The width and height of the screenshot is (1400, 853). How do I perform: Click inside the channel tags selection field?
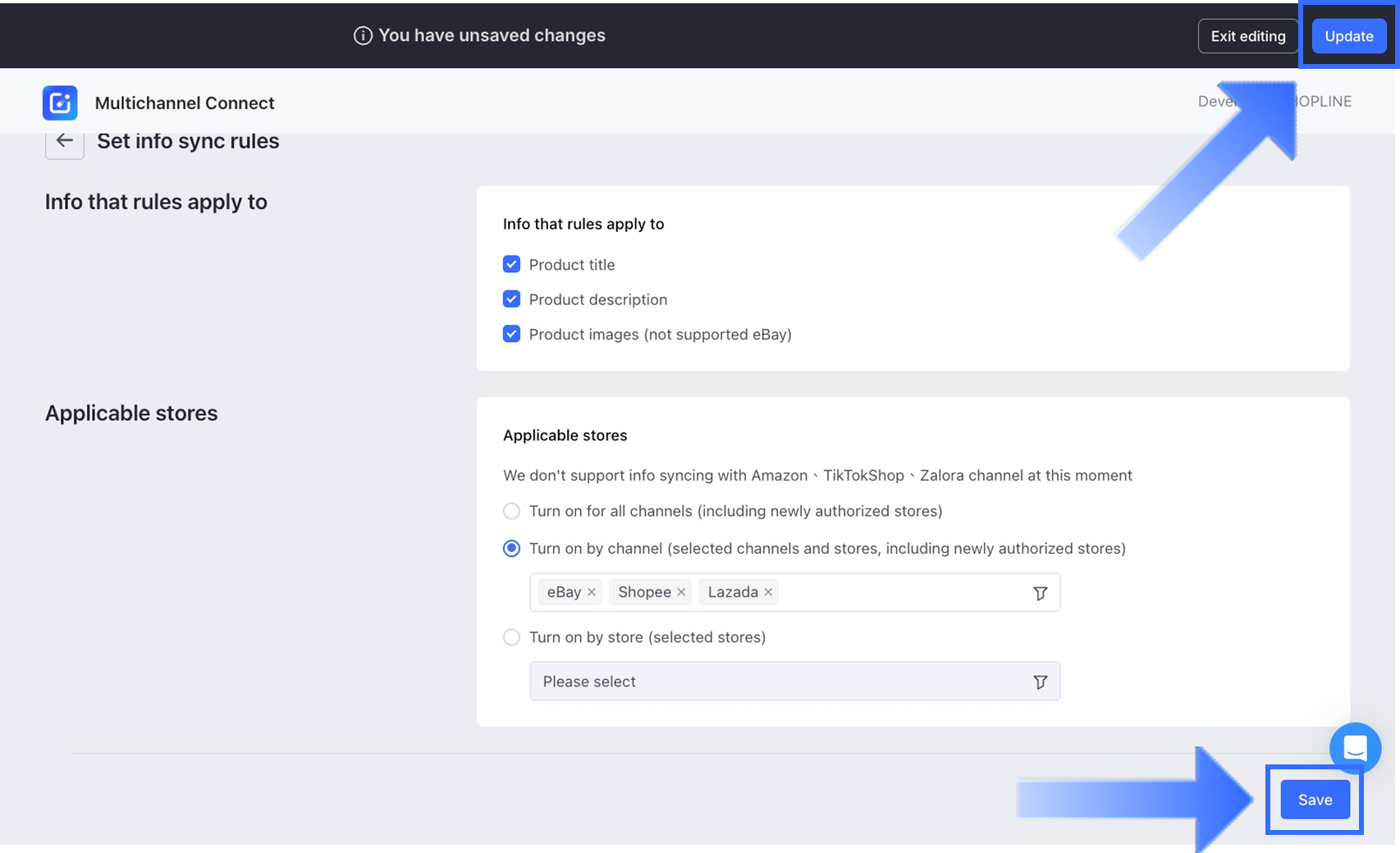coord(903,592)
